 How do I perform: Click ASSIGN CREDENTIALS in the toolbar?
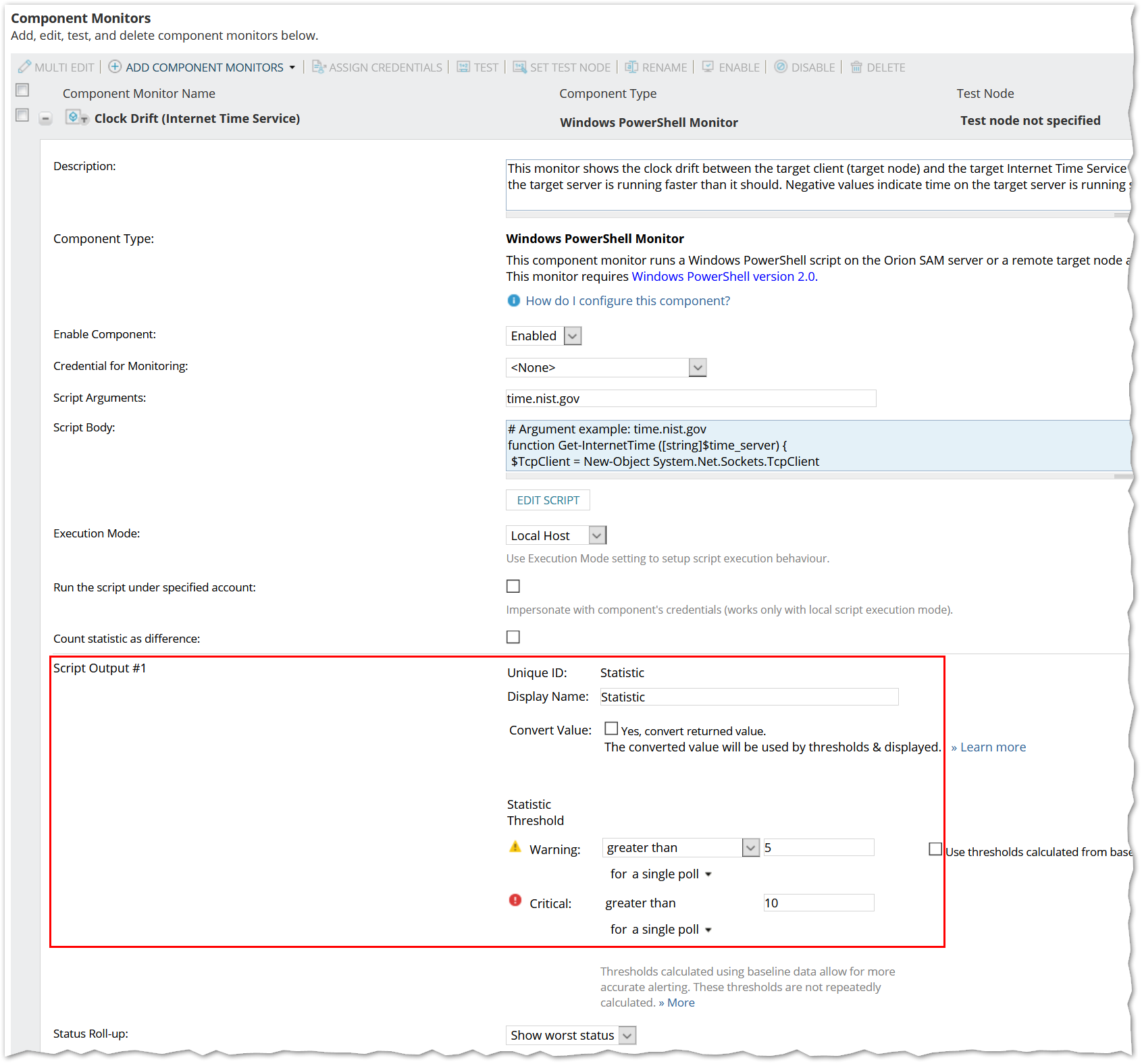pos(386,68)
